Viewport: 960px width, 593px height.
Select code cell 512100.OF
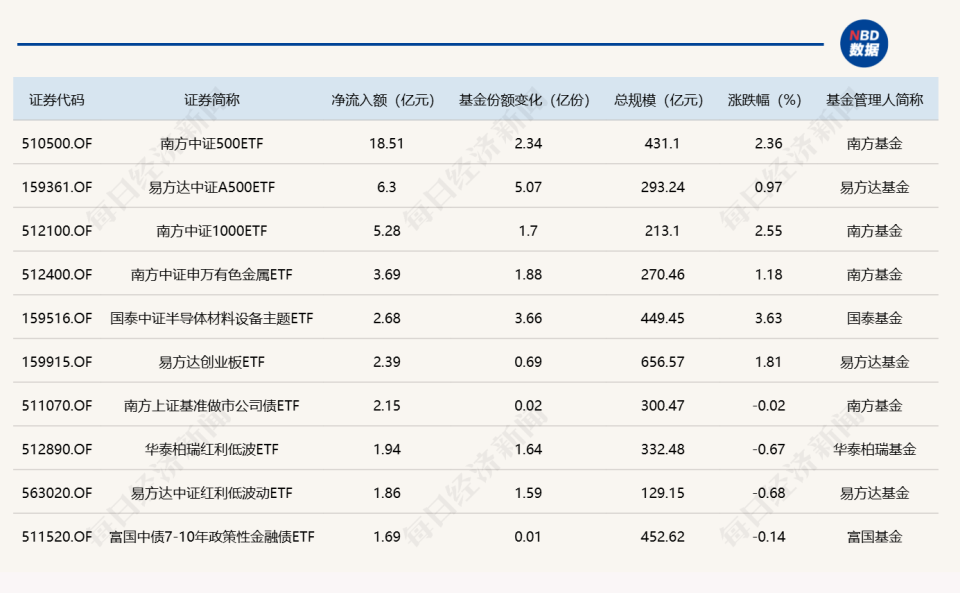[57, 231]
